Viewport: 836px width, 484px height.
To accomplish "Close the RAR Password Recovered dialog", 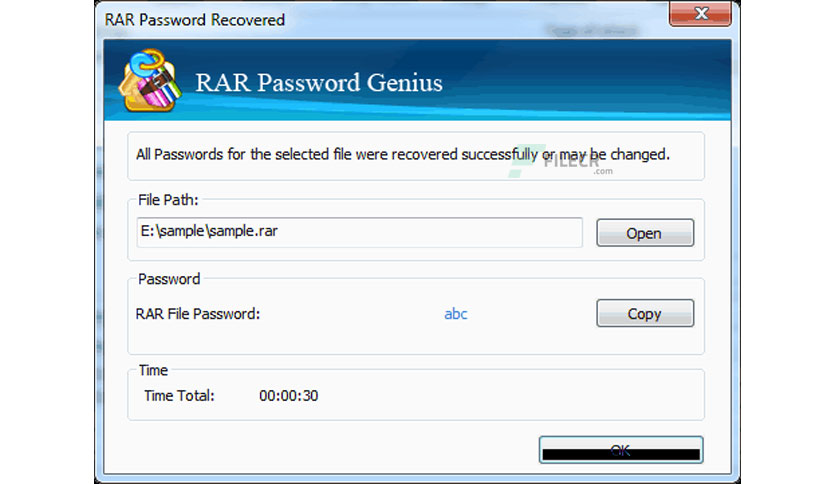I will (701, 13).
